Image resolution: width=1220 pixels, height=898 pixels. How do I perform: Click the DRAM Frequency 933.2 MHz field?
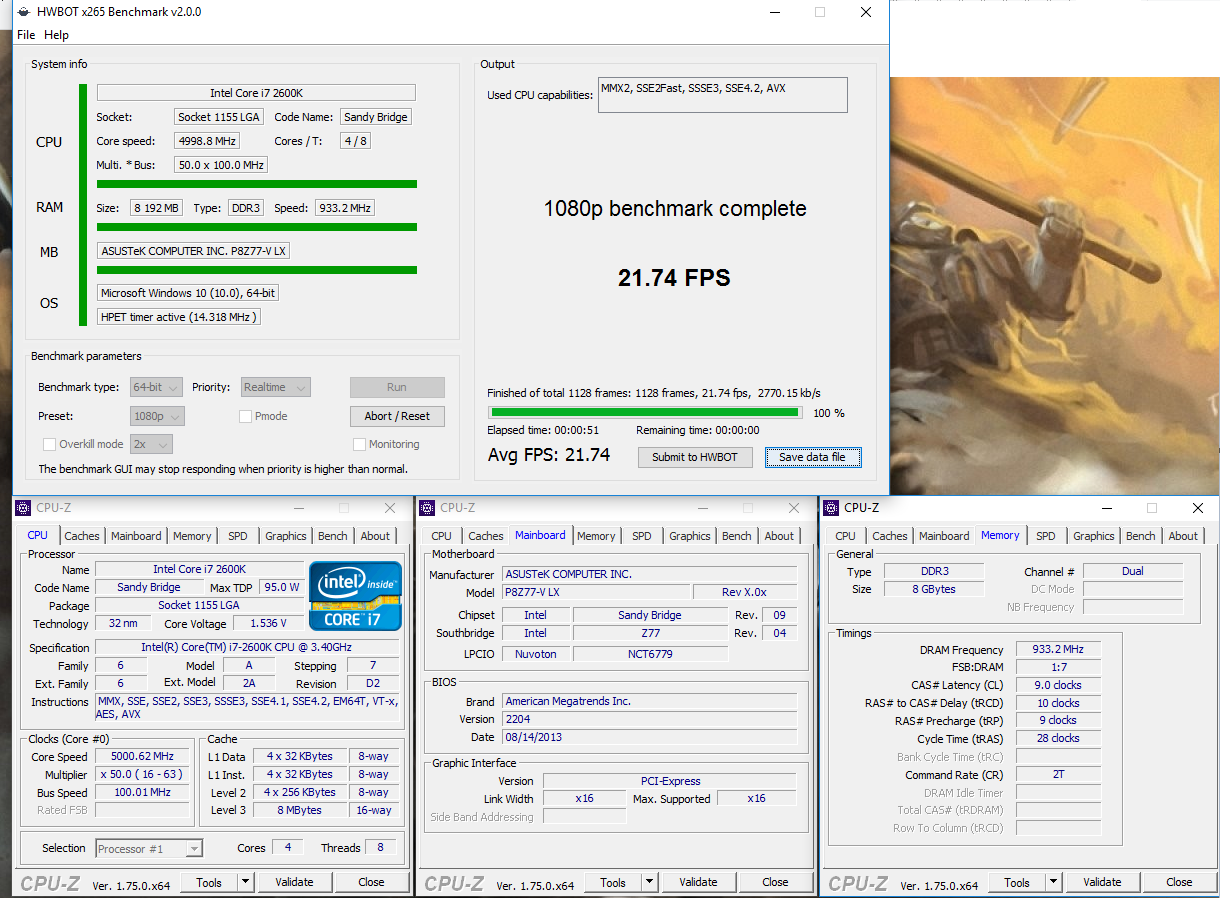point(1058,650)
